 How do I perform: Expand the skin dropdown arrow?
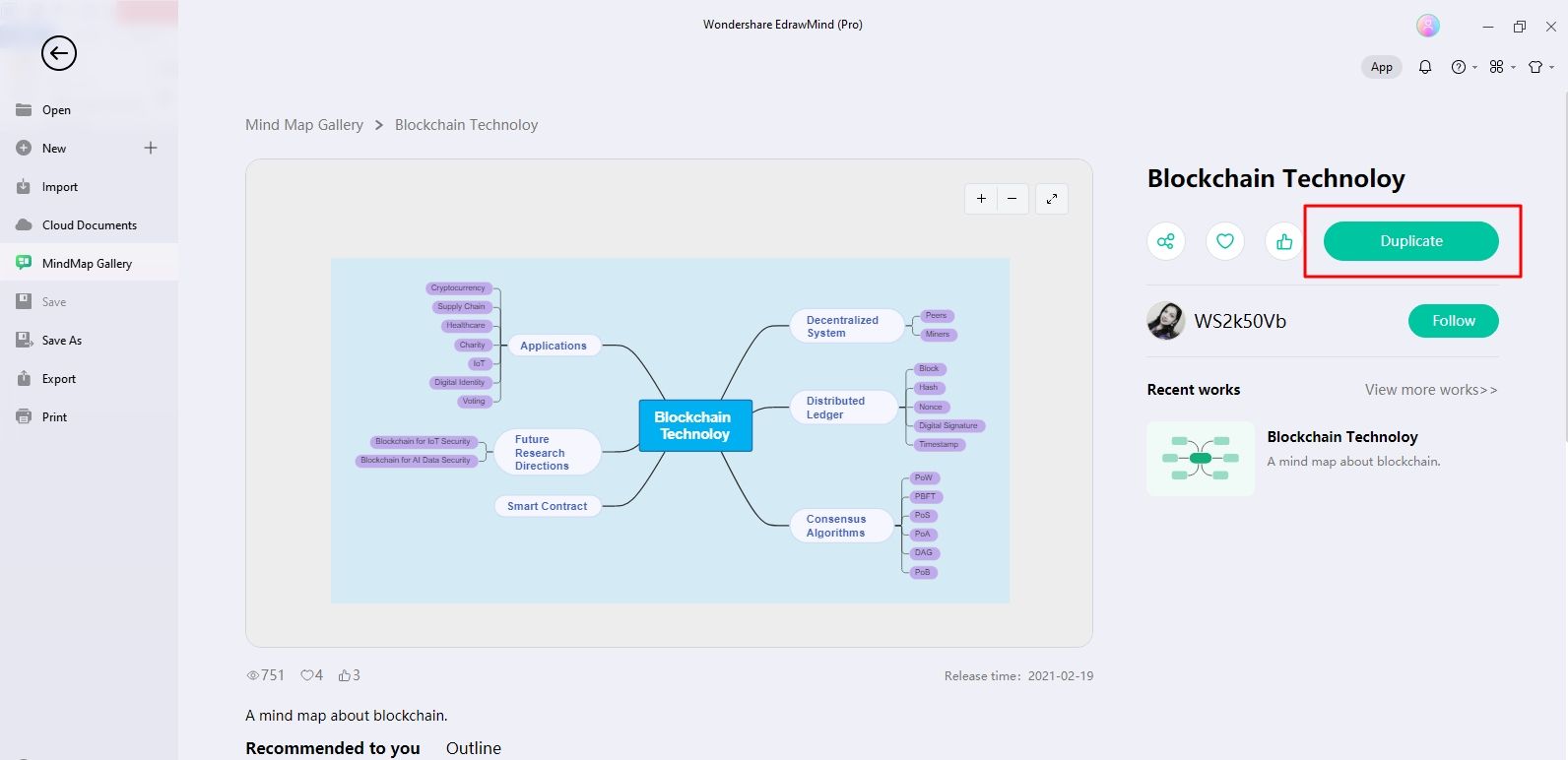[x=1551, y=67]
